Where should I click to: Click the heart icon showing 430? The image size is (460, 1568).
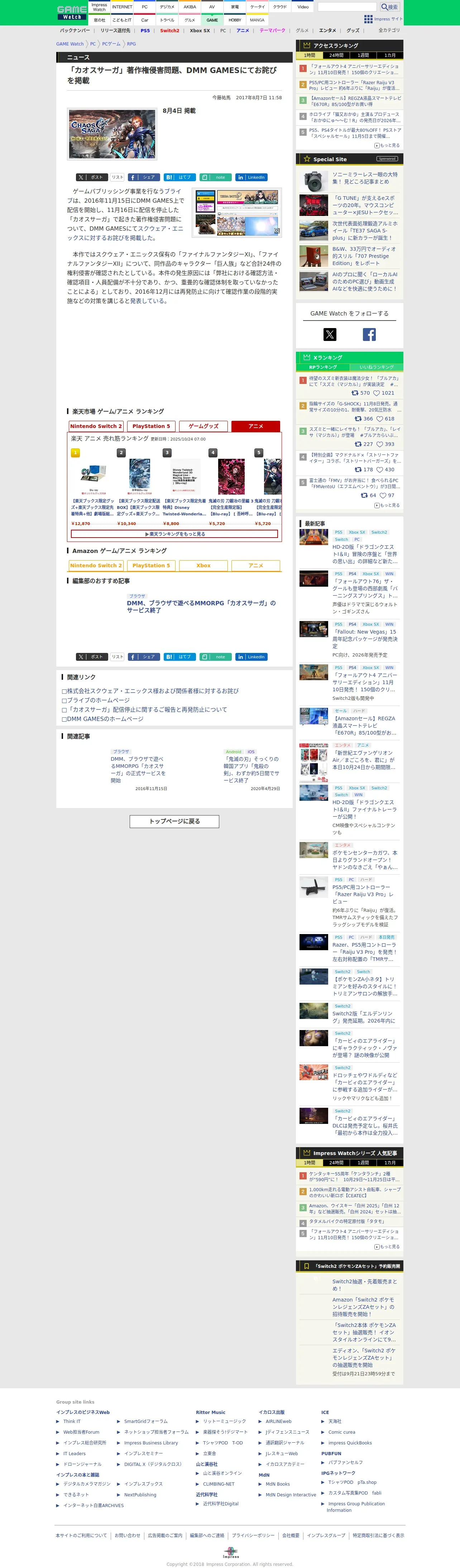click(x=379, y=470)
